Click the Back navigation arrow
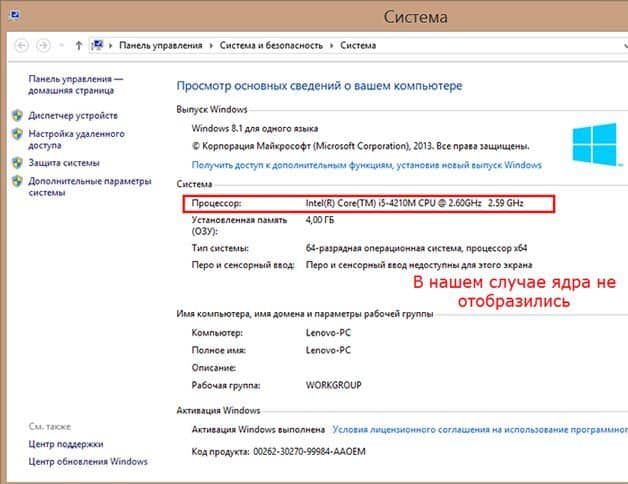This screenshot has width=628, height=484. click(22, 45)
